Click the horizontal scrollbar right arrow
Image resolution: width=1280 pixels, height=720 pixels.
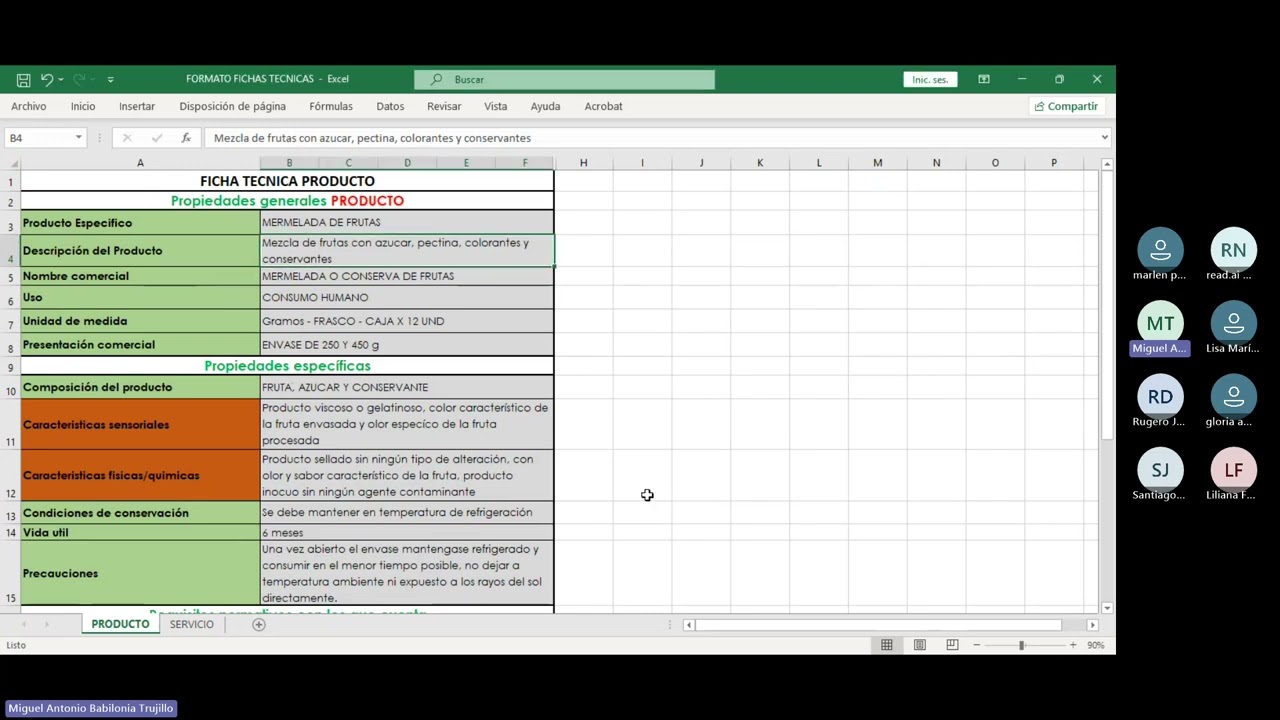pyautogui.click(x=1092, y=625)
